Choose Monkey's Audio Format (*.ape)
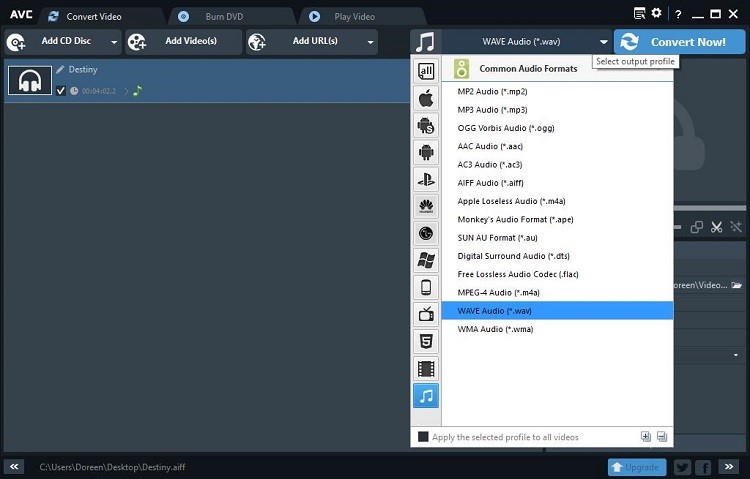This screenshot has width=750, height=479. pyautogui.click(x=557, y=219)
